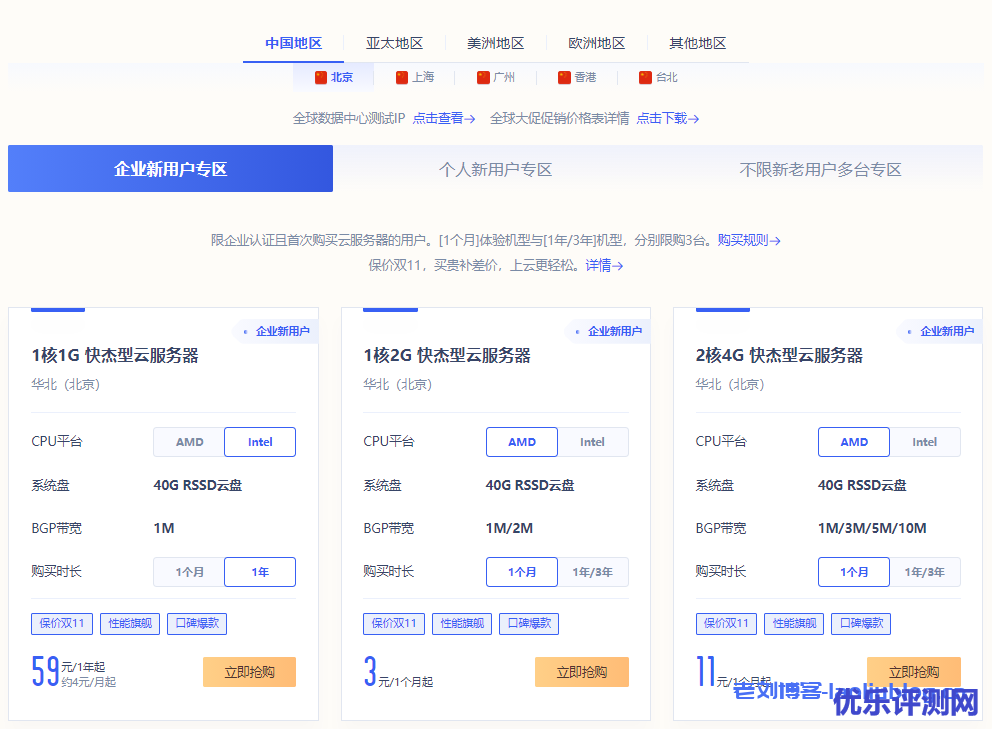Image resolution: width=992 pixels, height=729 pixels.
Task: Switch to the 香港 flag region
Action: pos(577,77)
